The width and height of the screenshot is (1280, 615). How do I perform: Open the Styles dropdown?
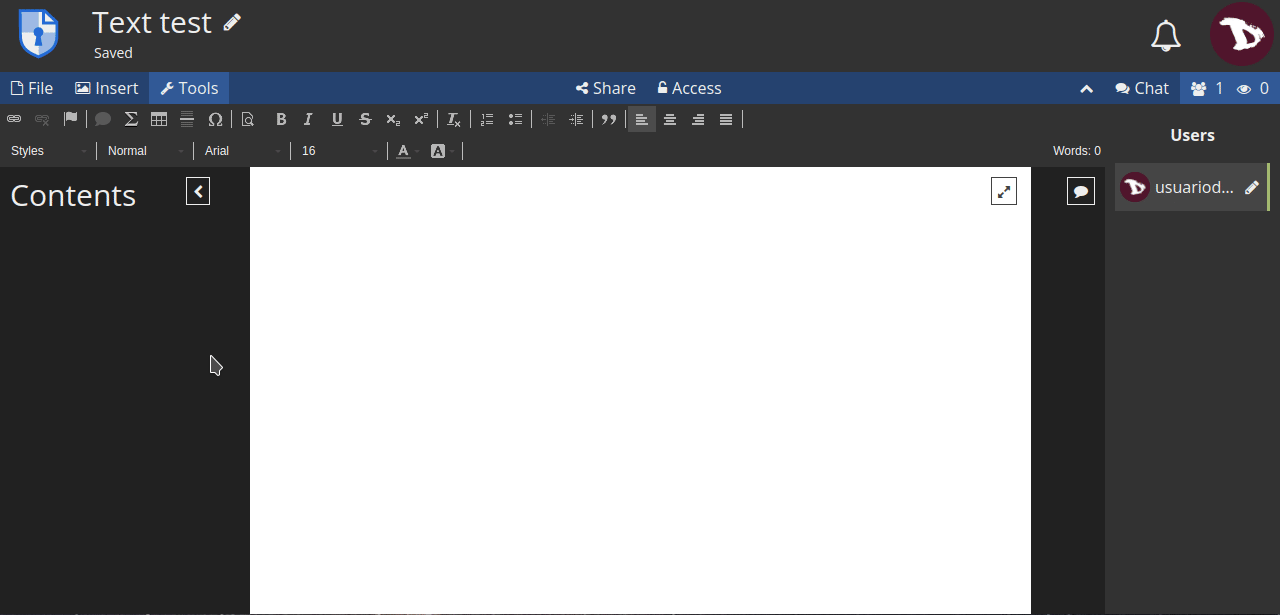48,151
